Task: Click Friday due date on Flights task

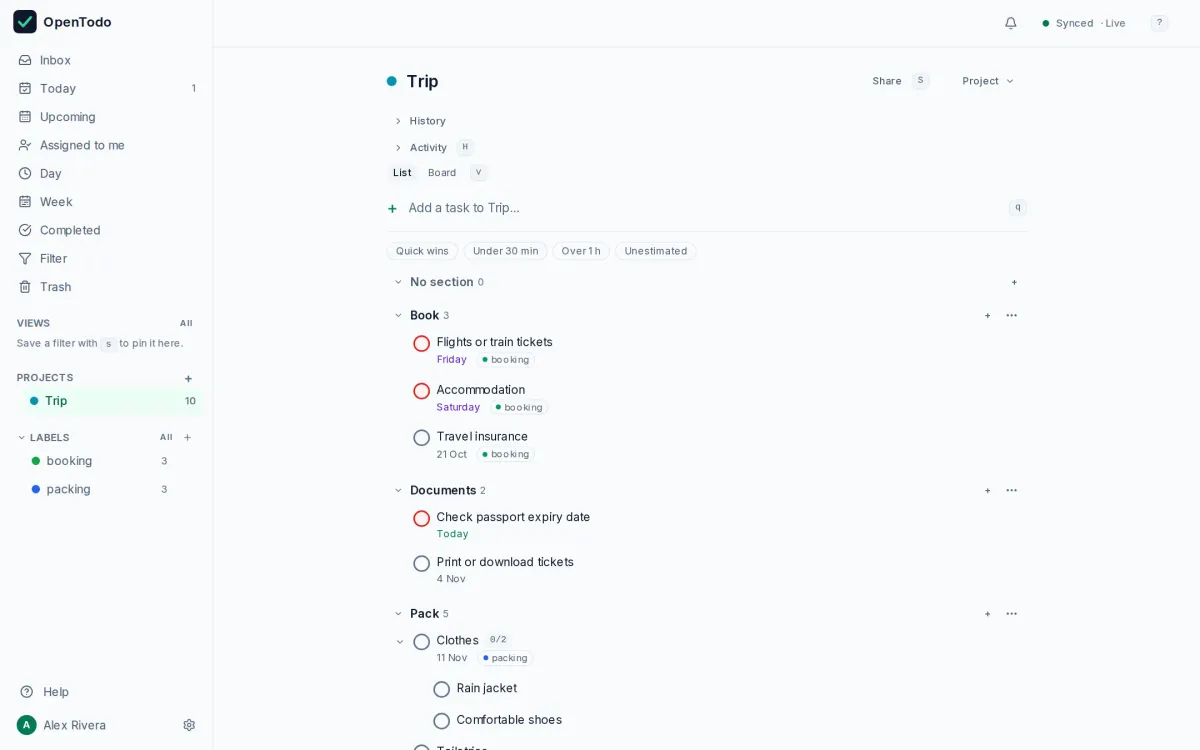Action: [452, 359]
